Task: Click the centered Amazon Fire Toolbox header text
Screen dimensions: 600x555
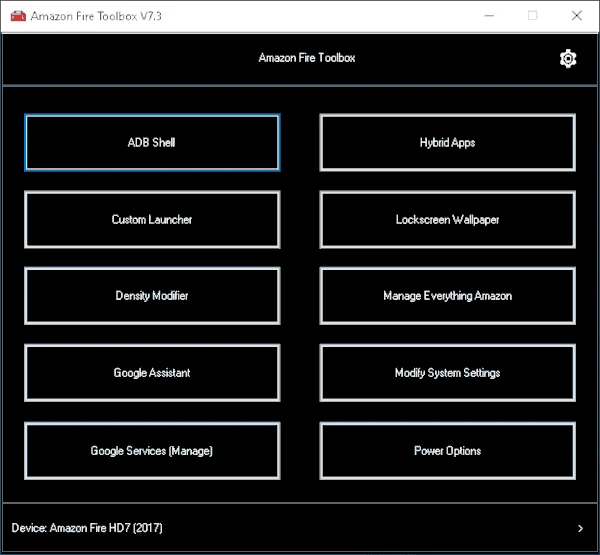Action: click(306, 58)
